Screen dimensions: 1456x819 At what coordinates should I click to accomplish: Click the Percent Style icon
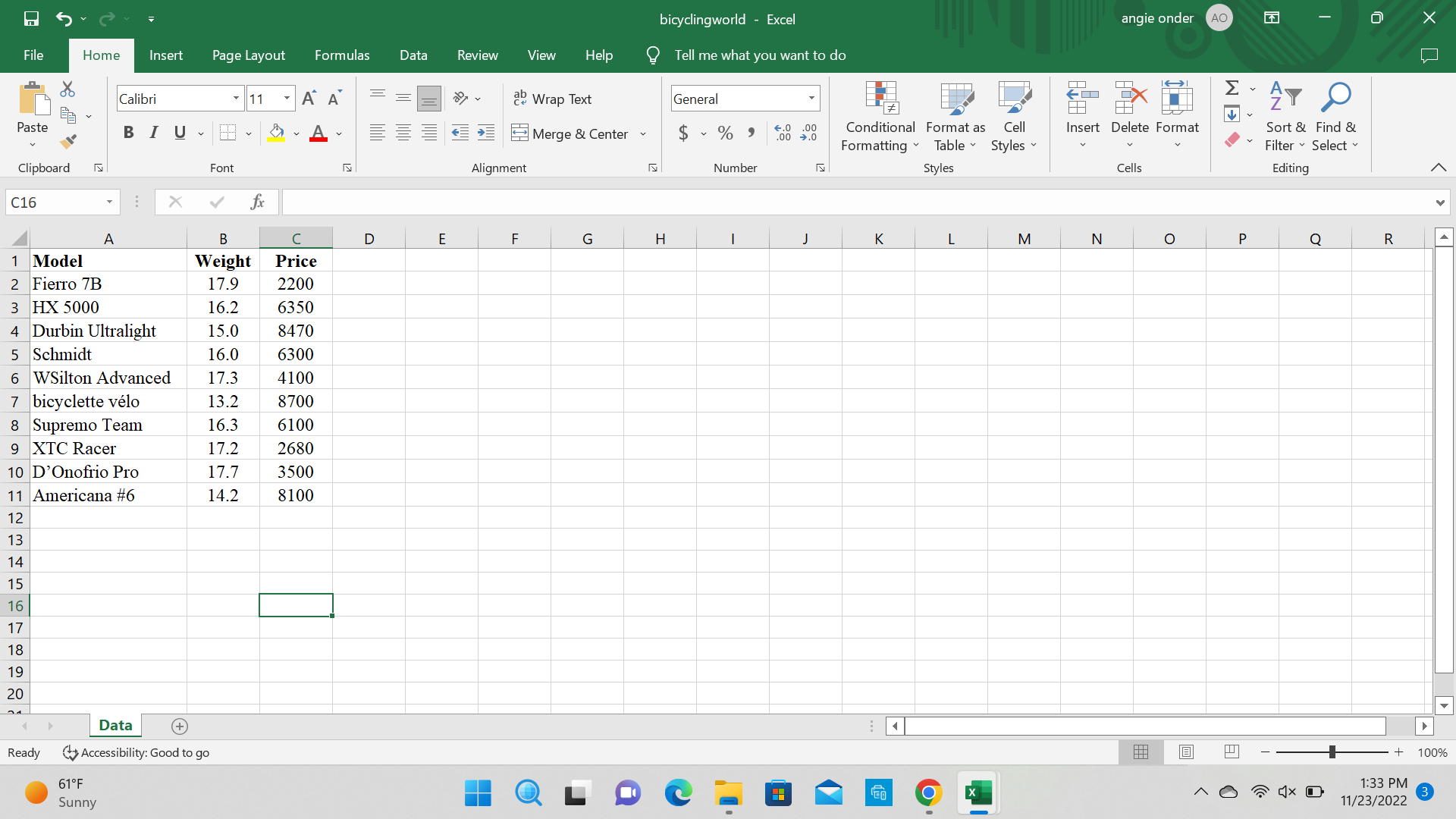point(725,133)
